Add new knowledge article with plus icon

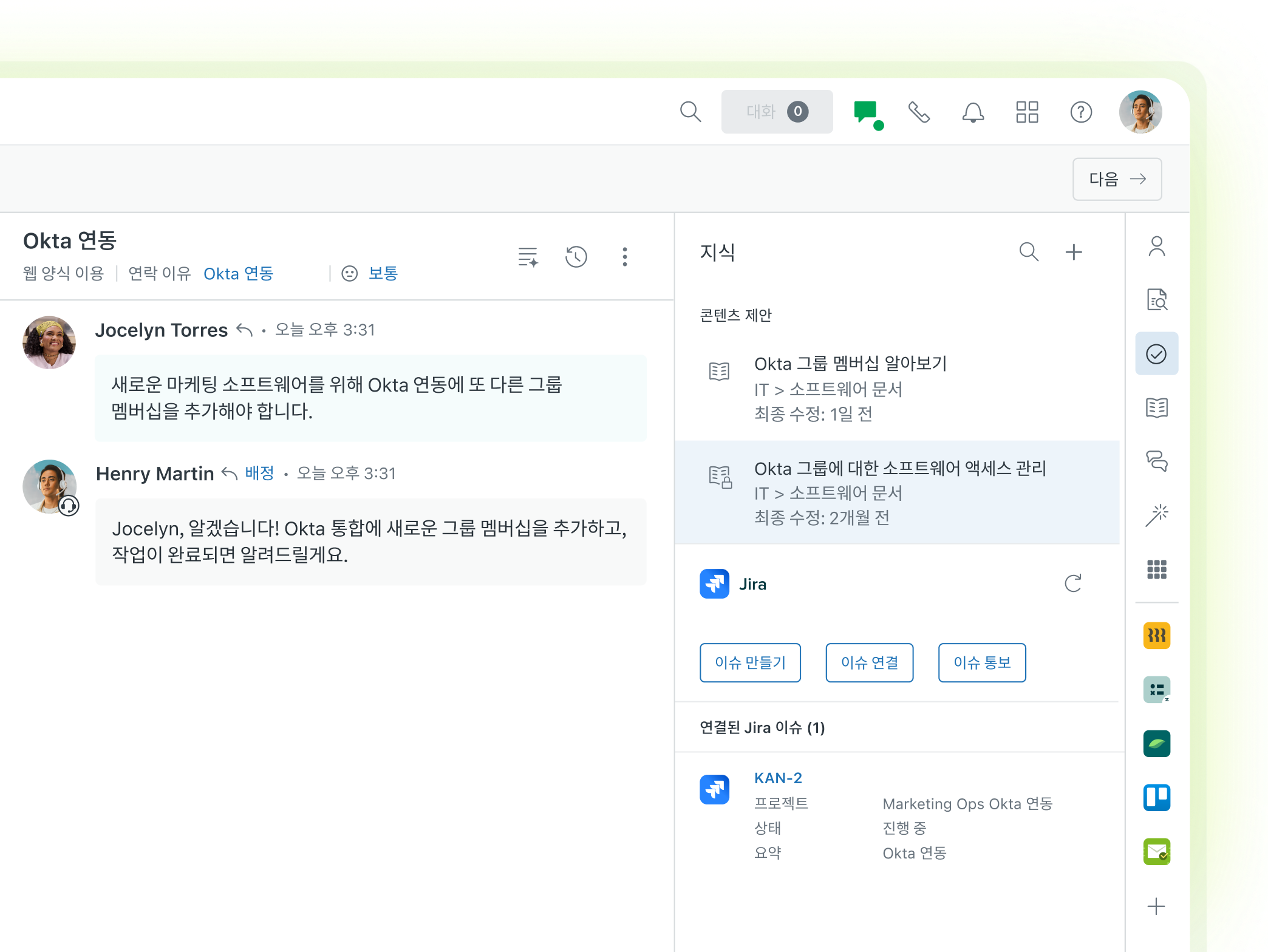(1074, 252)
